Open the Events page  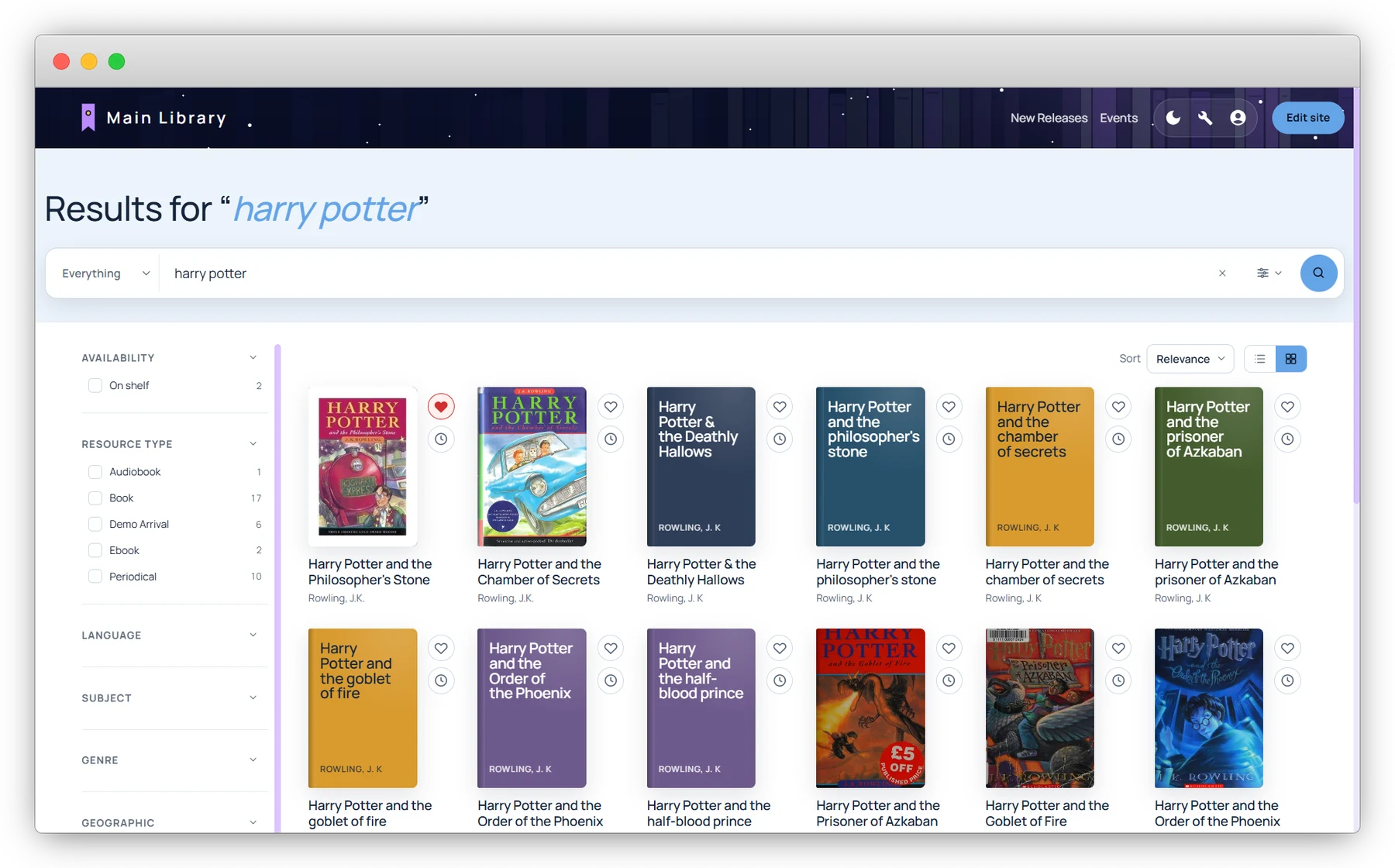[x=1118, y=118]
